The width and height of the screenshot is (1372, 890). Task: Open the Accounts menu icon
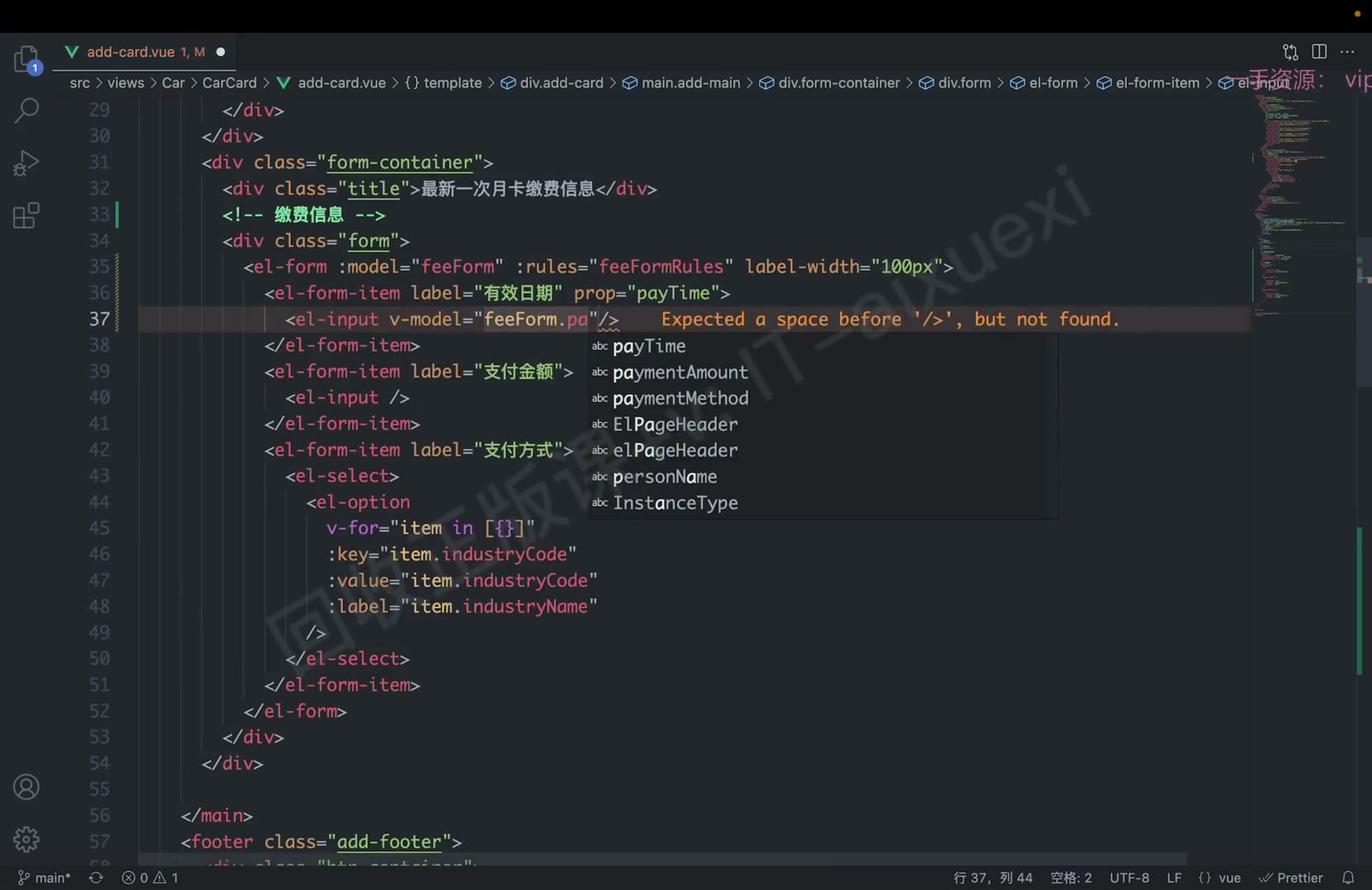tap(26, 787)
